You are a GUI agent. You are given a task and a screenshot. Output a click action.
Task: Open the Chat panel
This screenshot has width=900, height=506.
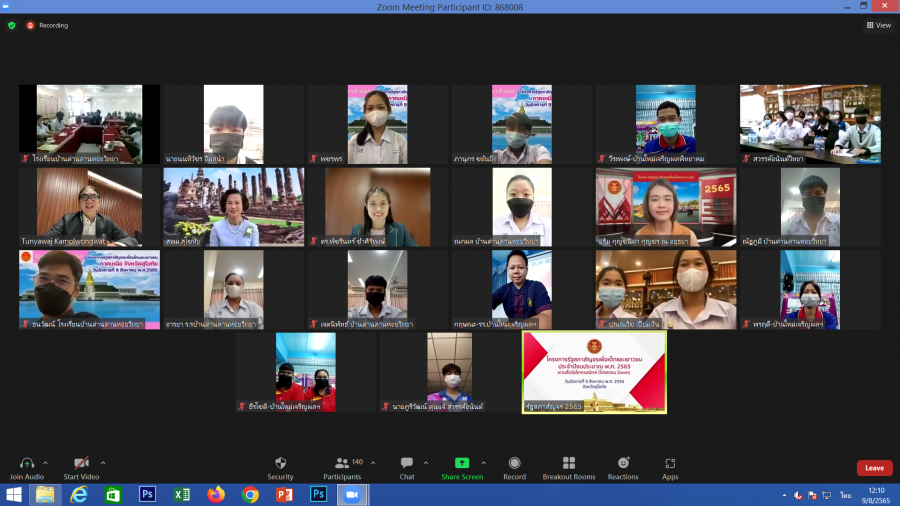point(407,463)
